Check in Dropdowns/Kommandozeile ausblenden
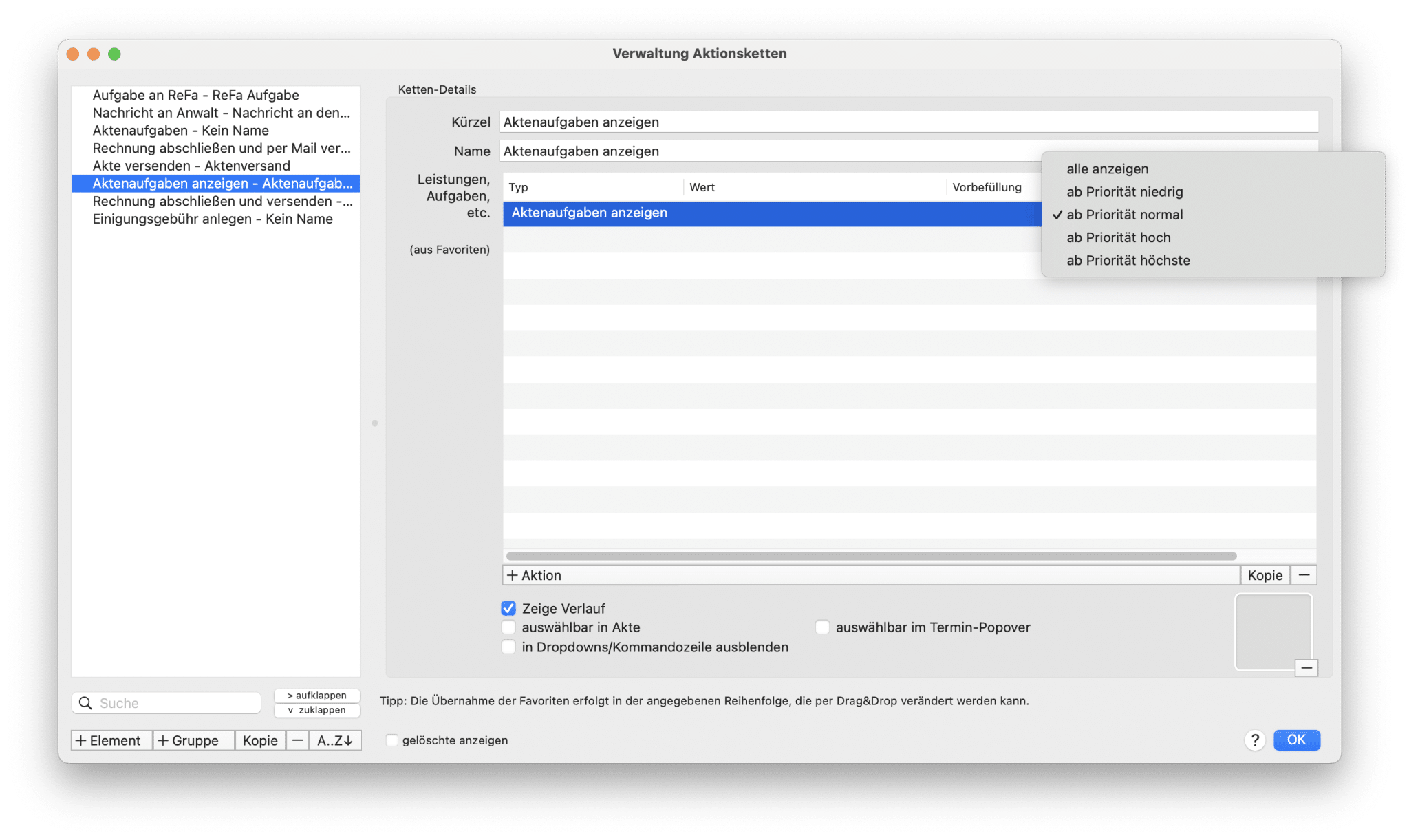The height and width of the screenshot is (840, 1409). click(x=508, y=647)
